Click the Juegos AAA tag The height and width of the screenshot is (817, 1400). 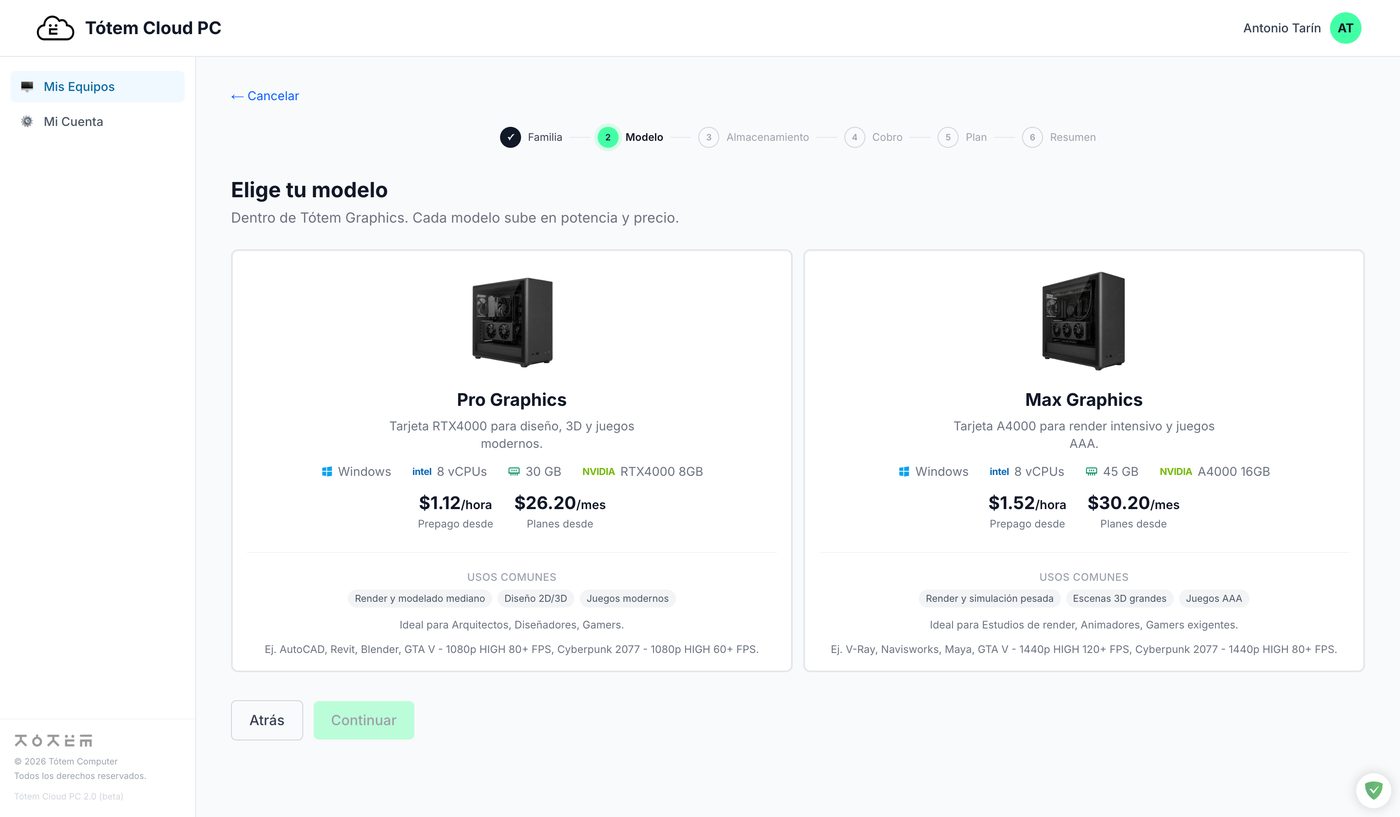coord(1214,599)
